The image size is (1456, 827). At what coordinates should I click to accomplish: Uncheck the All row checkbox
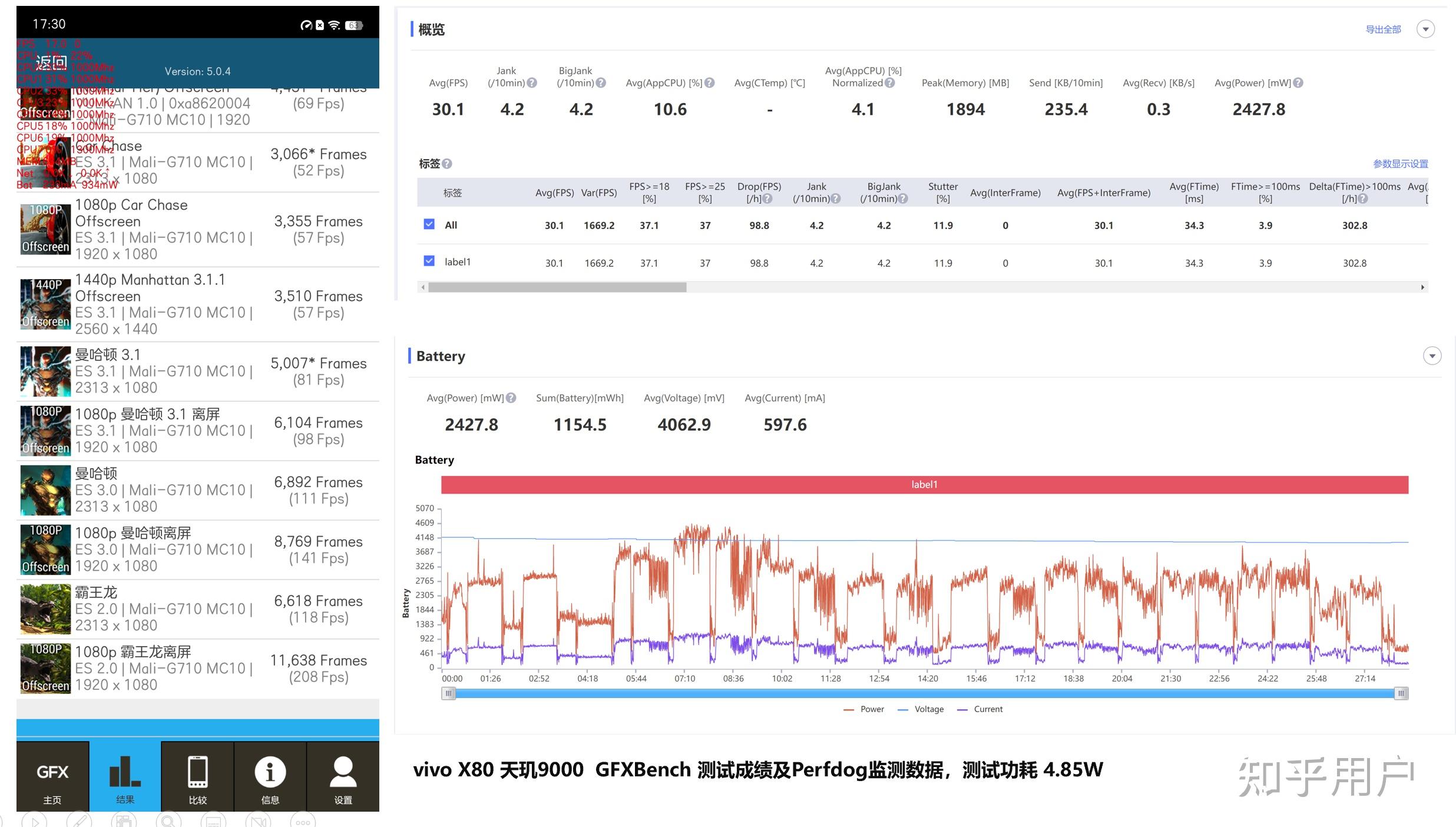(429, 224)
